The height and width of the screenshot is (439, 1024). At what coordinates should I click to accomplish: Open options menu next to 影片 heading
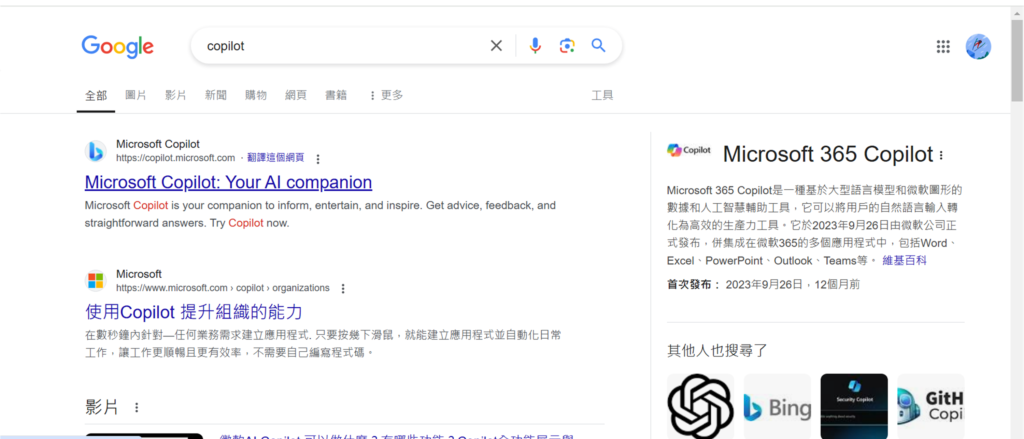tap(136, 408)
